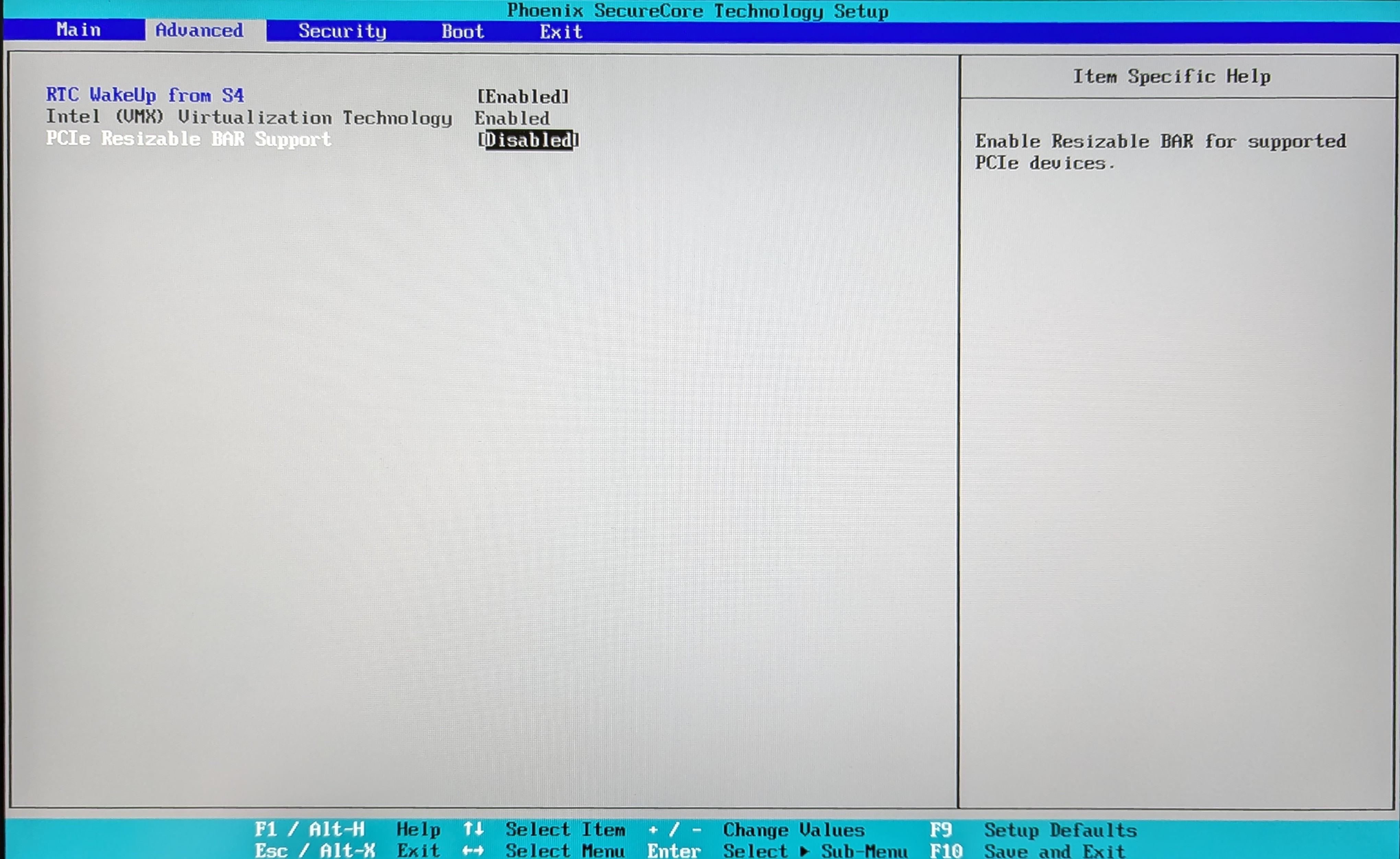Click the Virtualization Technology Enabled value
The height and width of the screenshot is (859, 1400).
[512, 119]
